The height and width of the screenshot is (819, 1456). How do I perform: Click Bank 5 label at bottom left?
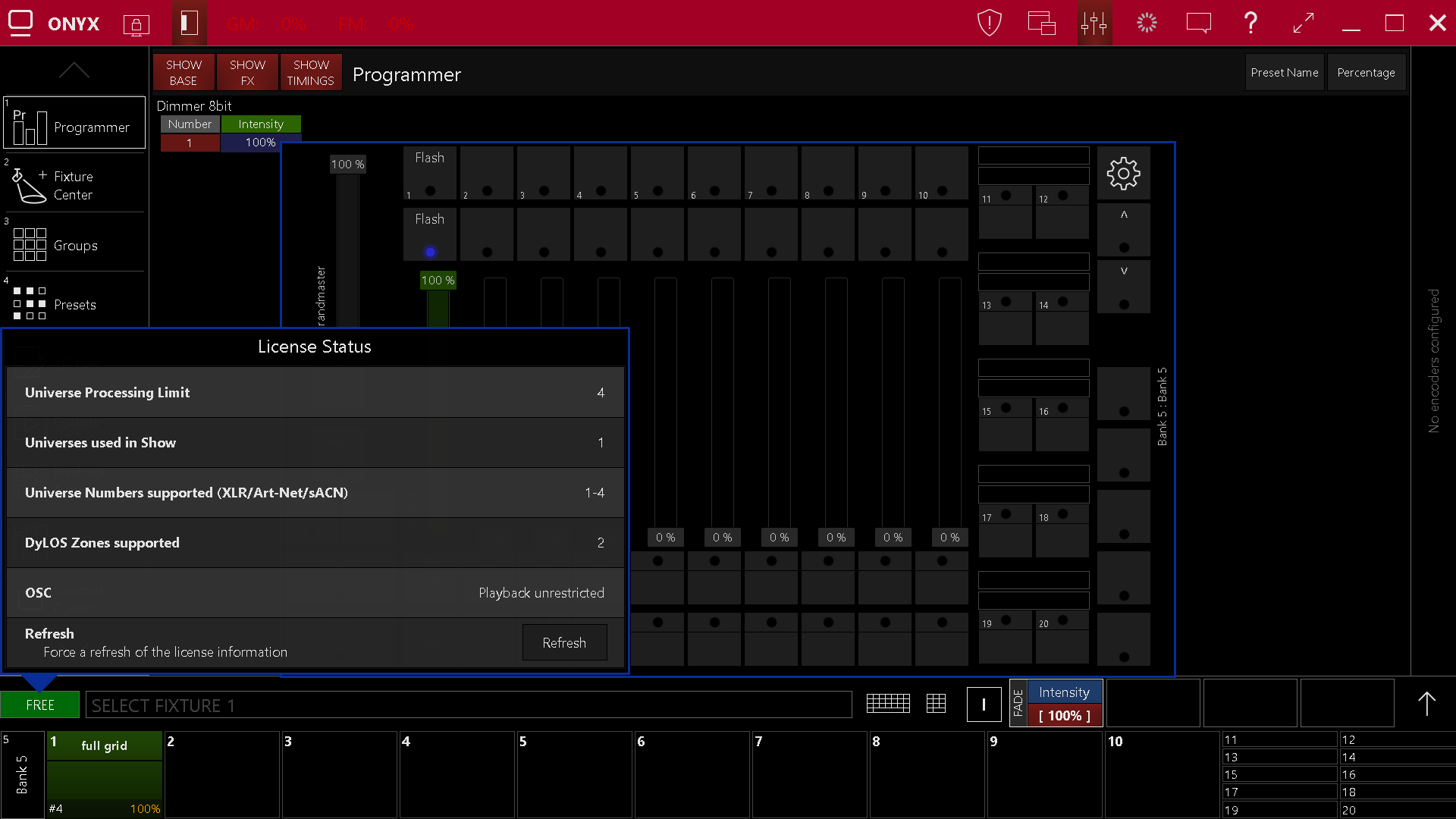click(22, 773)
